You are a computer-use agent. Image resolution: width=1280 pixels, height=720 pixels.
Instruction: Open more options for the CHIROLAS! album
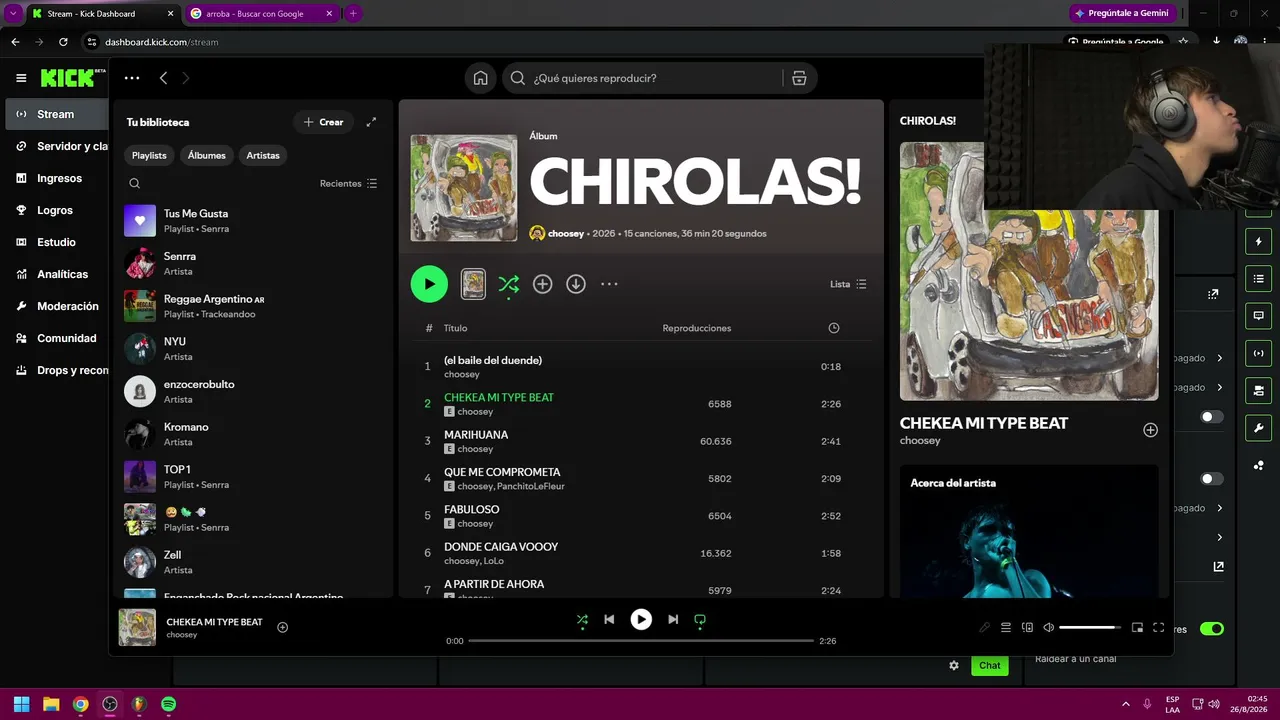tap(609, 284)
